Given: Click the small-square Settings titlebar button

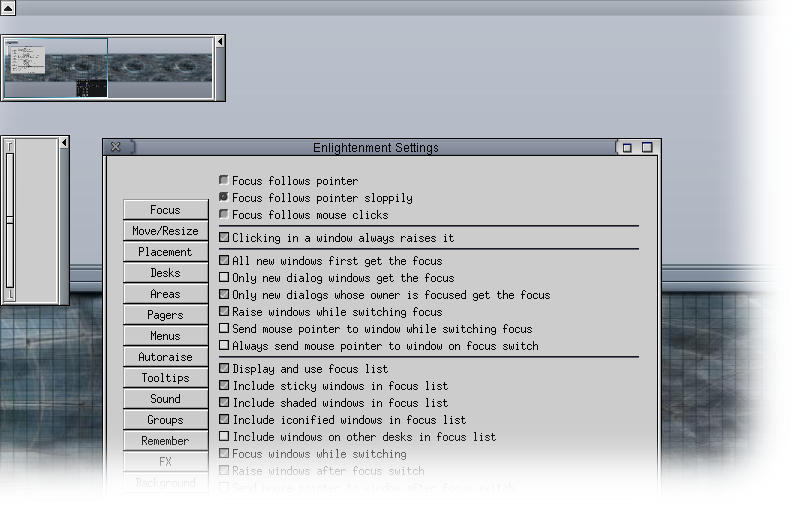Looking at the screenshot, I should [x=627, y=148].
